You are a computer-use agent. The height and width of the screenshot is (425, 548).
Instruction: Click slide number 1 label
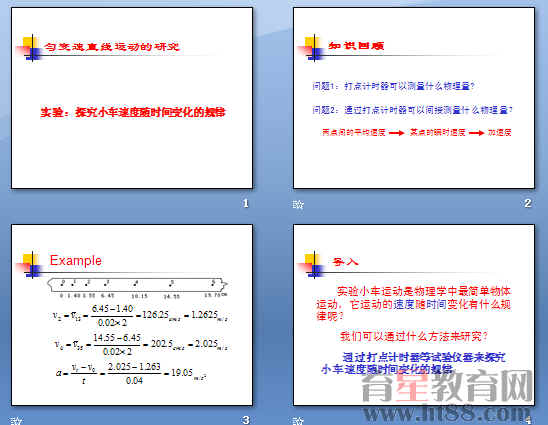pos(246,203)
